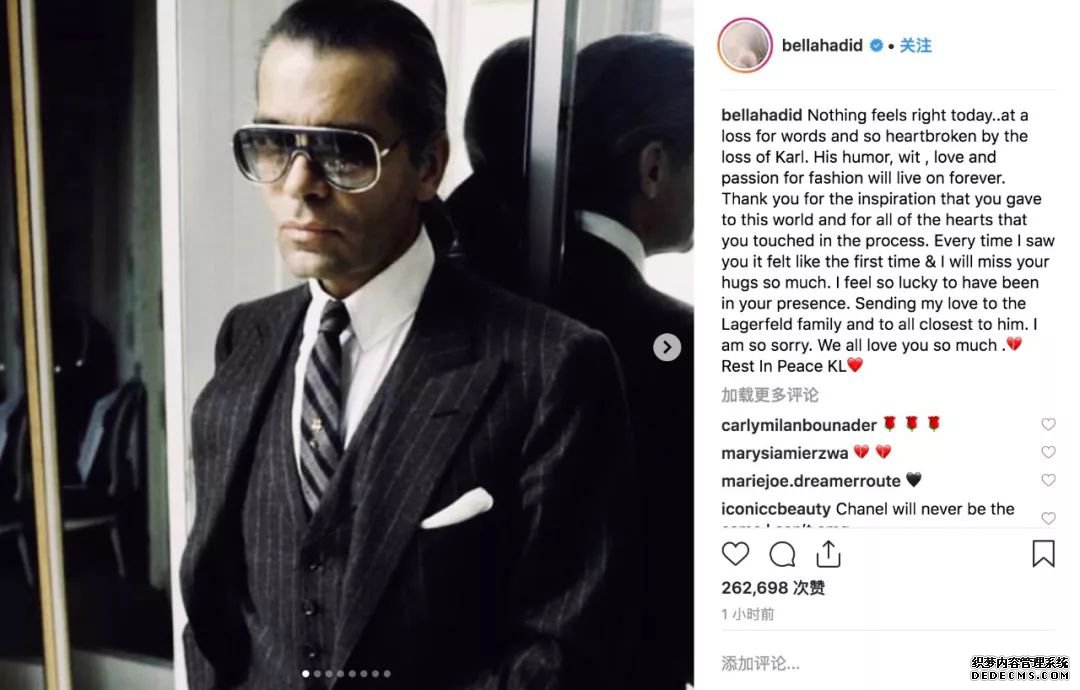1080x690 pixels.
Task: Save the post with the bookmark icon
Action: click(x=1043, y=554)
